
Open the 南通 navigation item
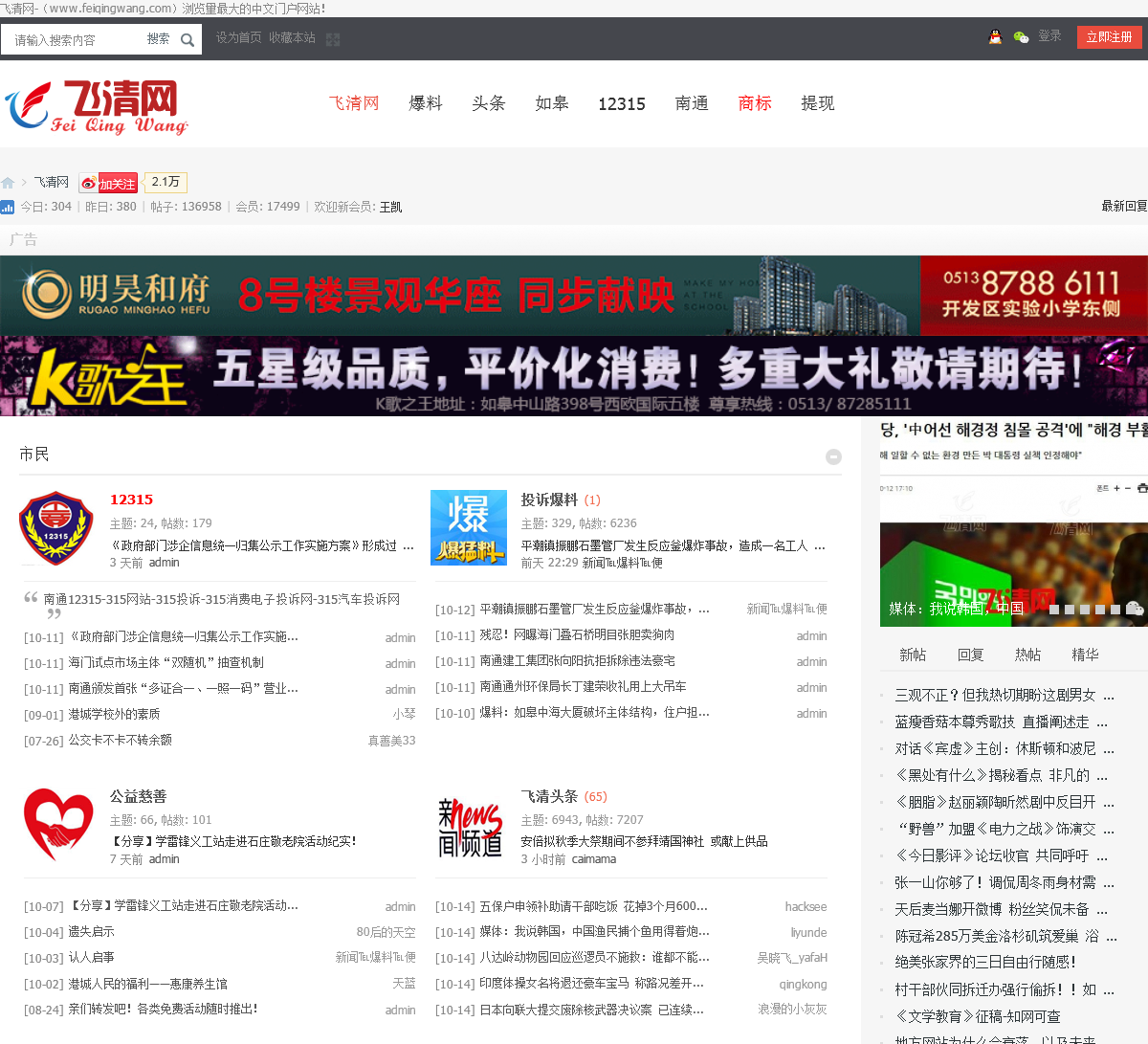point(692,103)
